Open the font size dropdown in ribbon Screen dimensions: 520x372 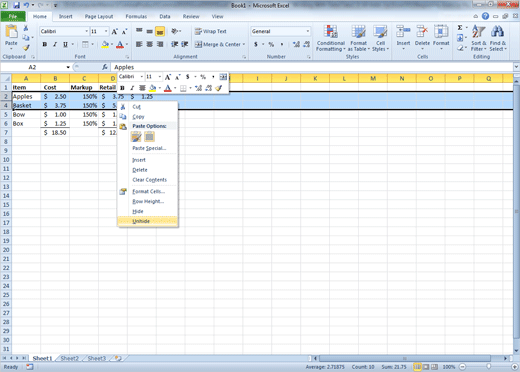tap(106, 31)
